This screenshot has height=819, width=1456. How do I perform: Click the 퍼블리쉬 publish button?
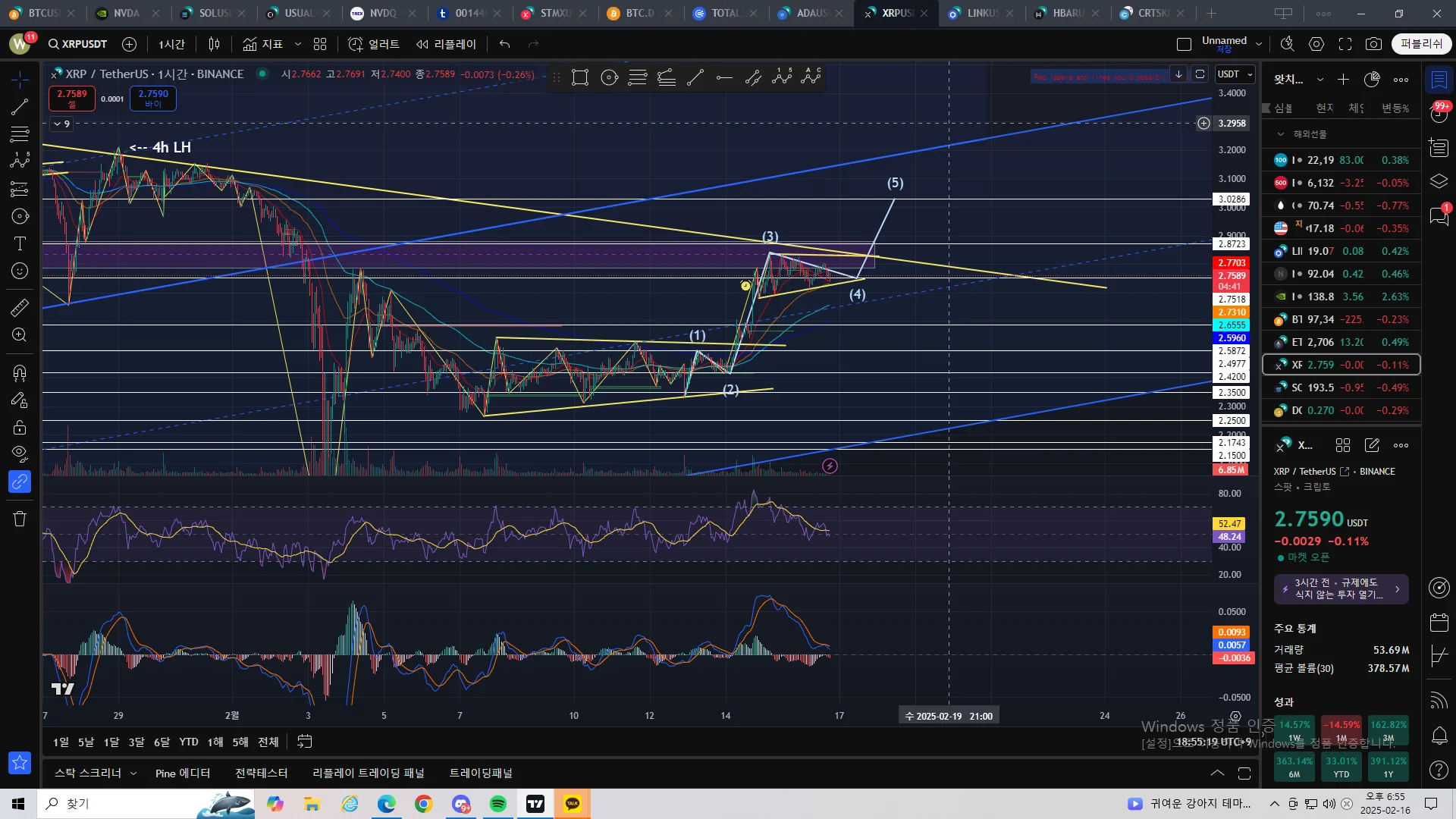1421,44
